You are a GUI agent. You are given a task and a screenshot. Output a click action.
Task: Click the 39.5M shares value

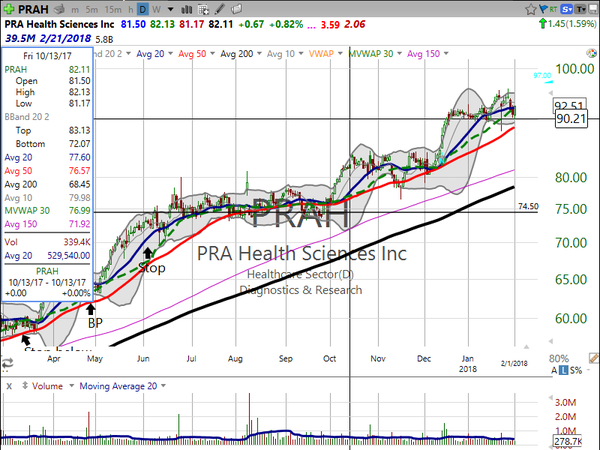click(21, 39)
